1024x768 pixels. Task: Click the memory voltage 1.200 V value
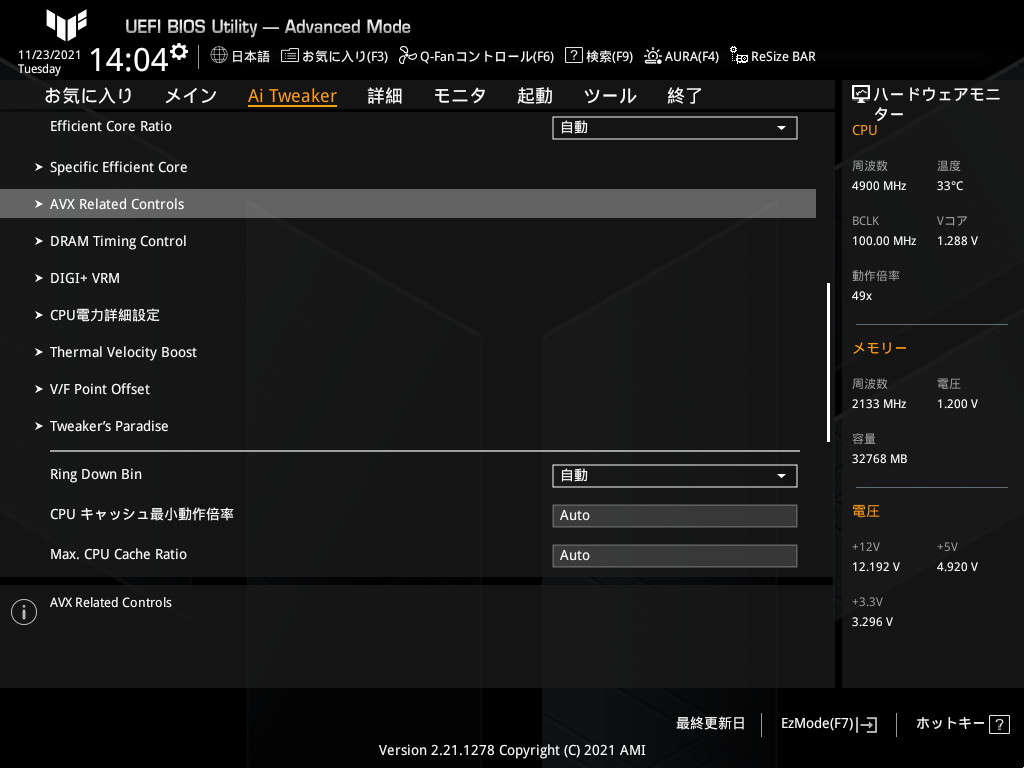957,404
